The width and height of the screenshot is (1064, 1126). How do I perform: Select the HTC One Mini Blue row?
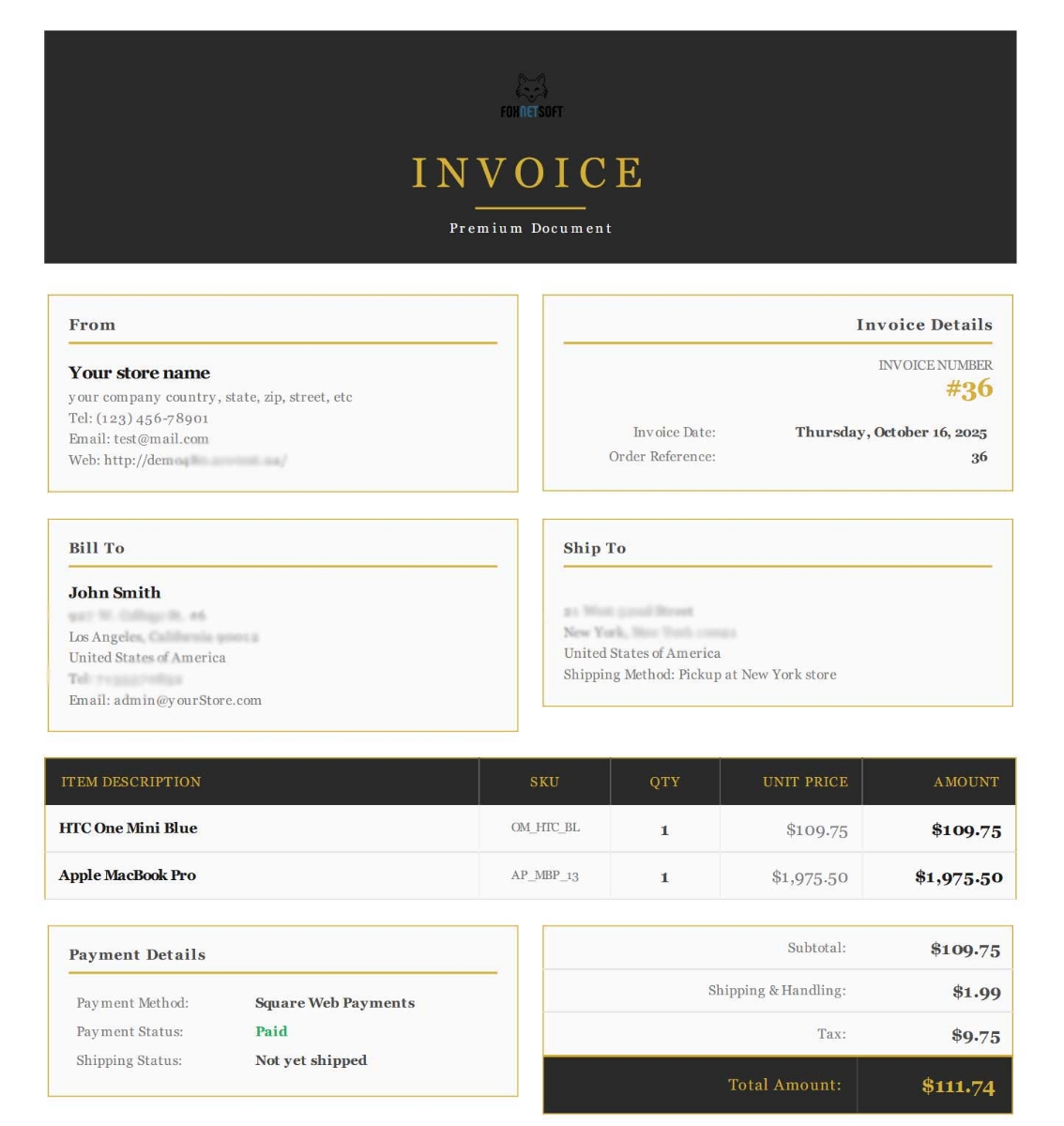tap(128, 828)
